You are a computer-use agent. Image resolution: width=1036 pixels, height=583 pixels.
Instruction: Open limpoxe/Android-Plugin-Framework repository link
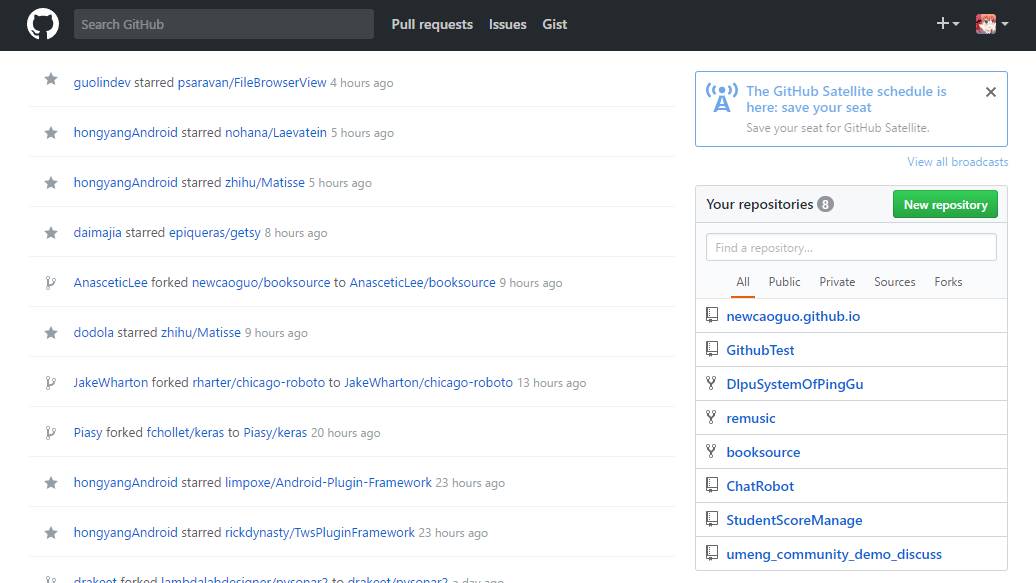328,483
